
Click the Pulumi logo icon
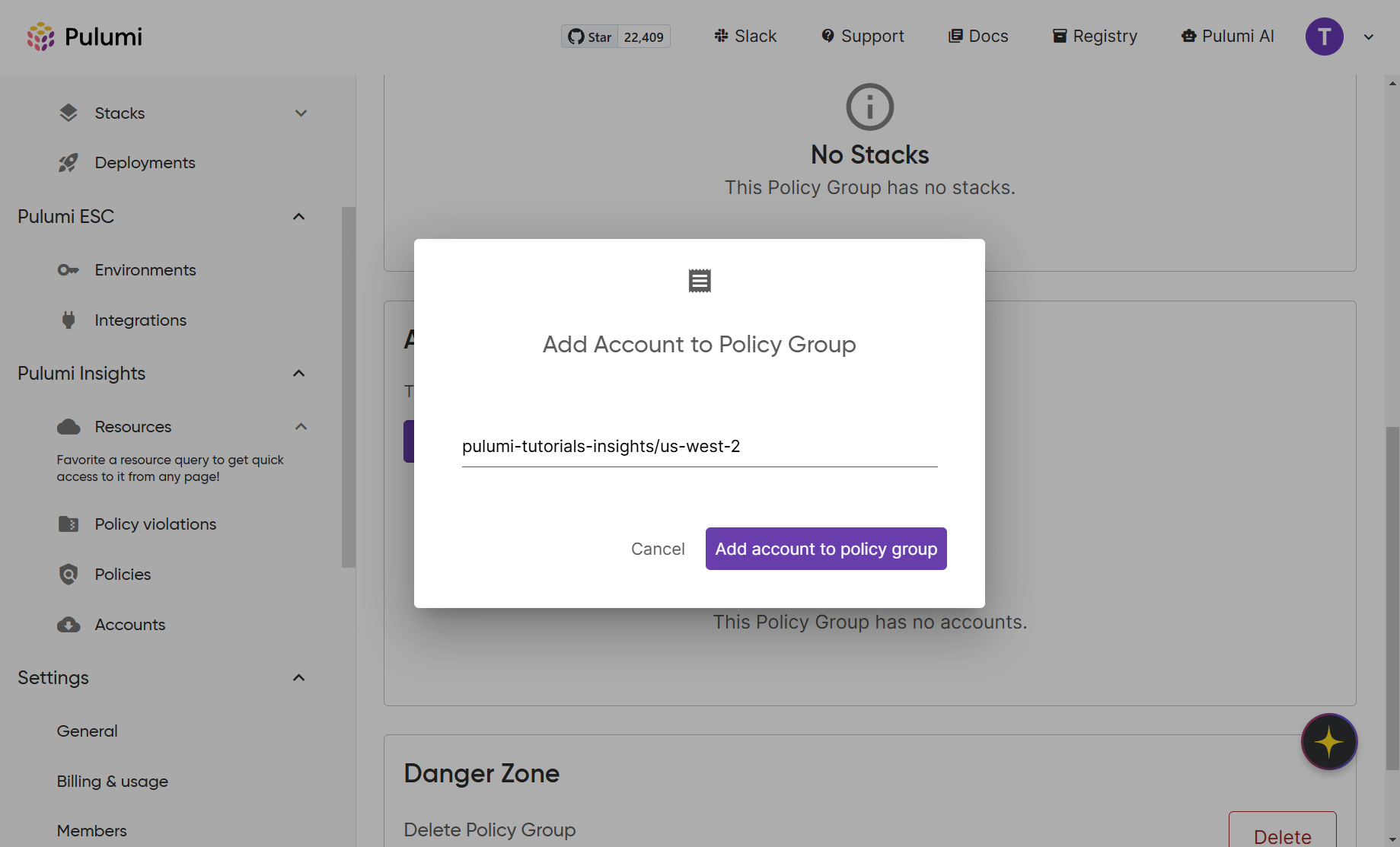[40, 37]
